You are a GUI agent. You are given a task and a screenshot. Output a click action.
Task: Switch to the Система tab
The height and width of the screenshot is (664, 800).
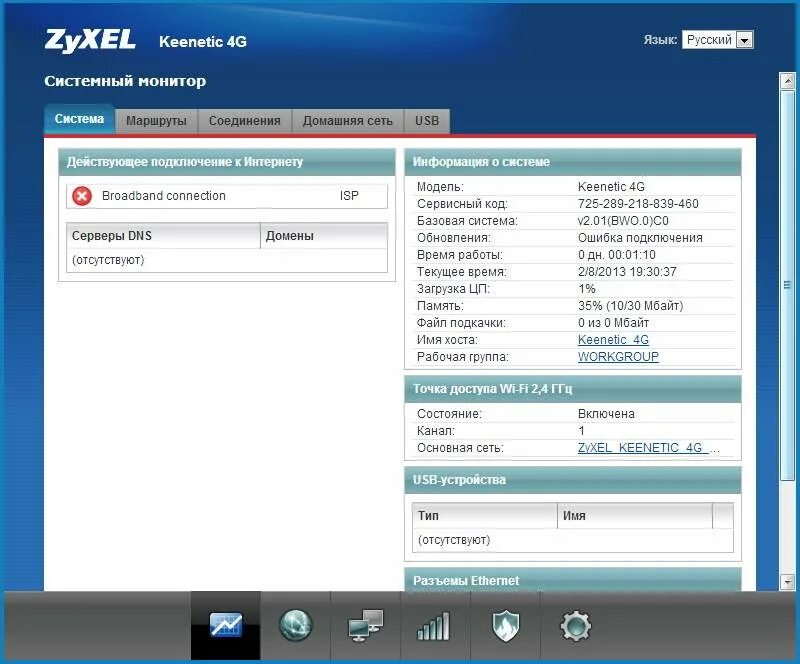(x=79, y=119)
